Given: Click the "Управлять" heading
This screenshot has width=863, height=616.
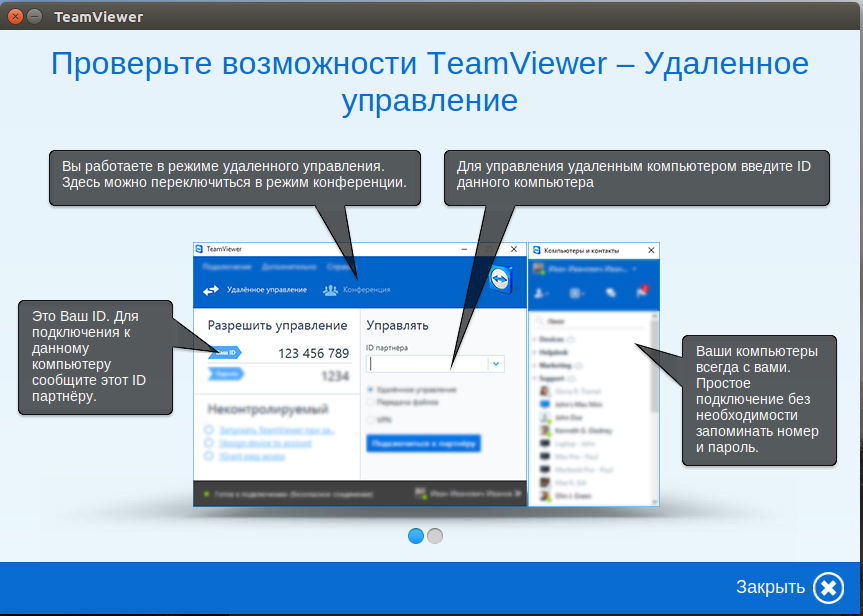Looking at the screenshot, I should [x=397, y=325].
